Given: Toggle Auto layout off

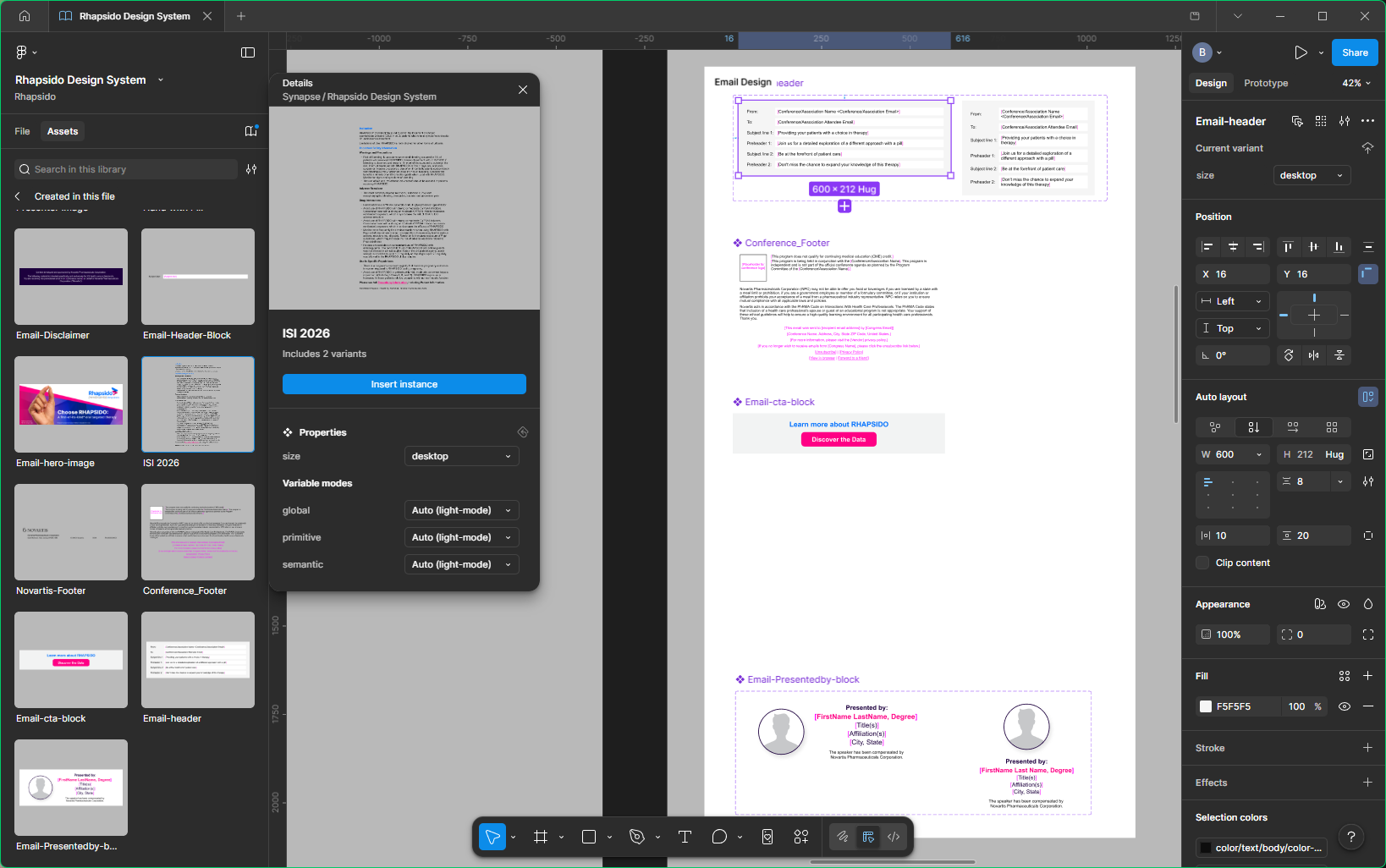Looking at the screenshot, I should tap(1367, 396).
